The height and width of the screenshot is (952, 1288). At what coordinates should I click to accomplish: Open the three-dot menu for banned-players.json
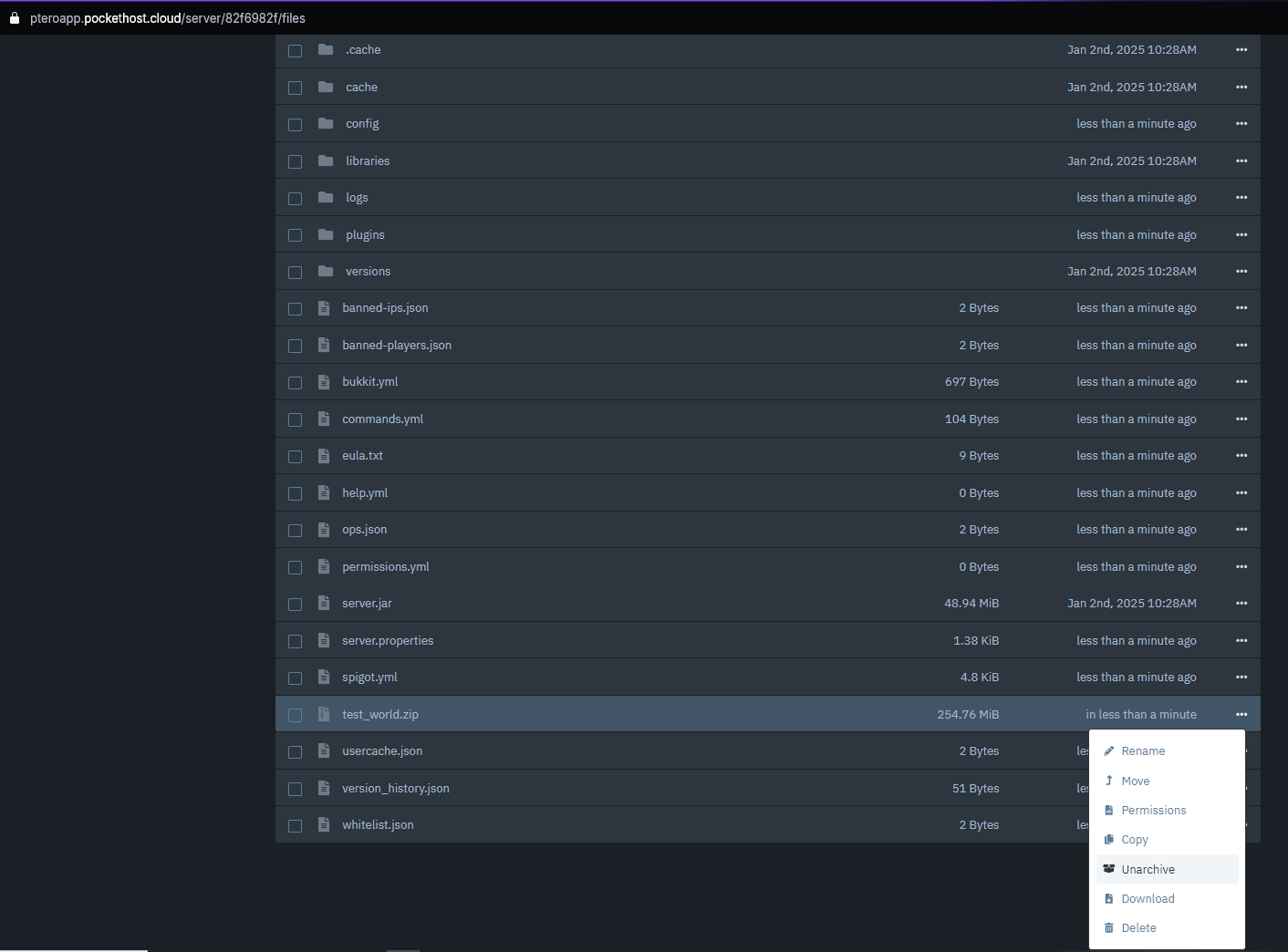tap(1241, 345)
